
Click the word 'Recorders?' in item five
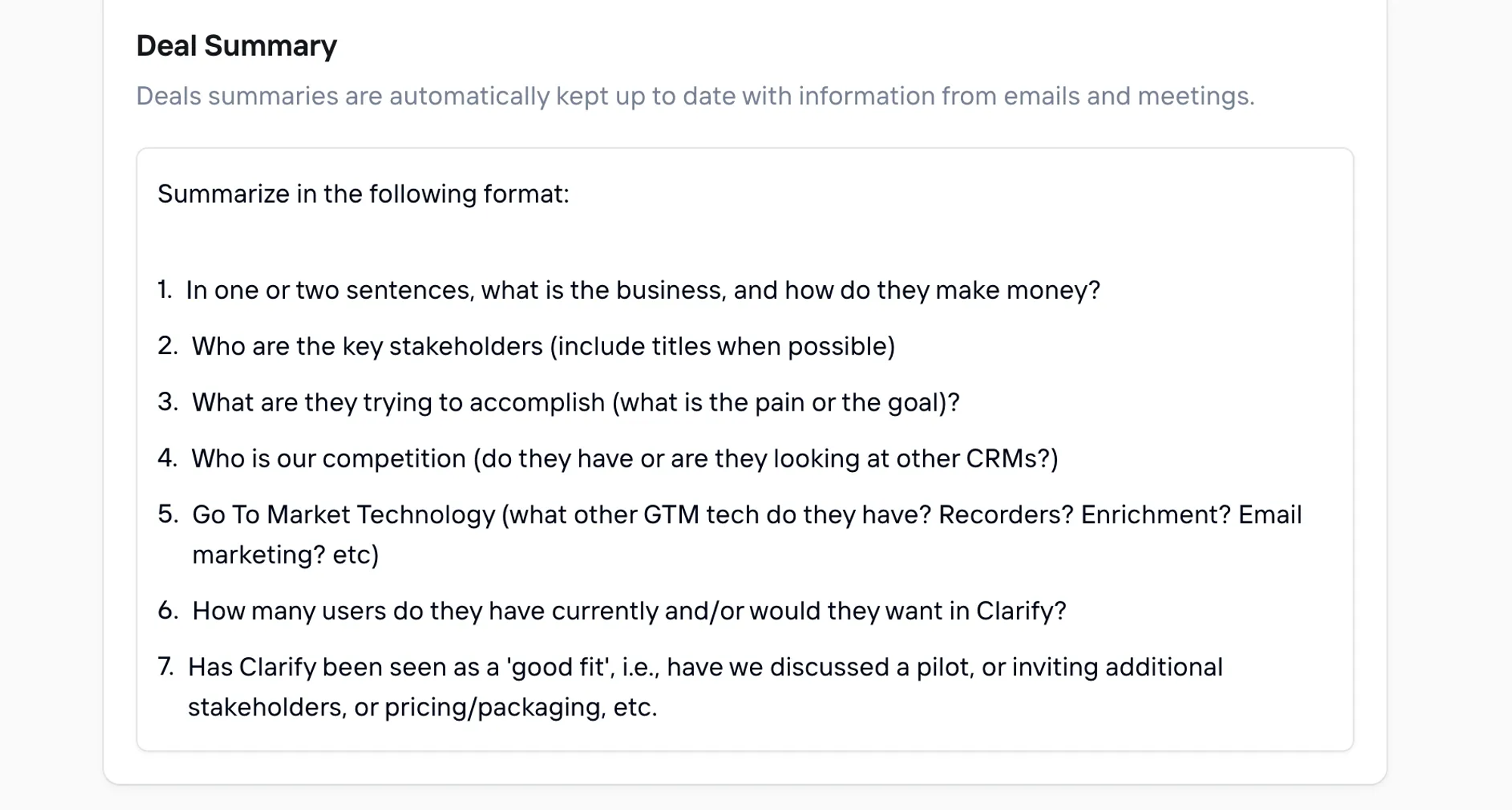[x=1006, y=515]
